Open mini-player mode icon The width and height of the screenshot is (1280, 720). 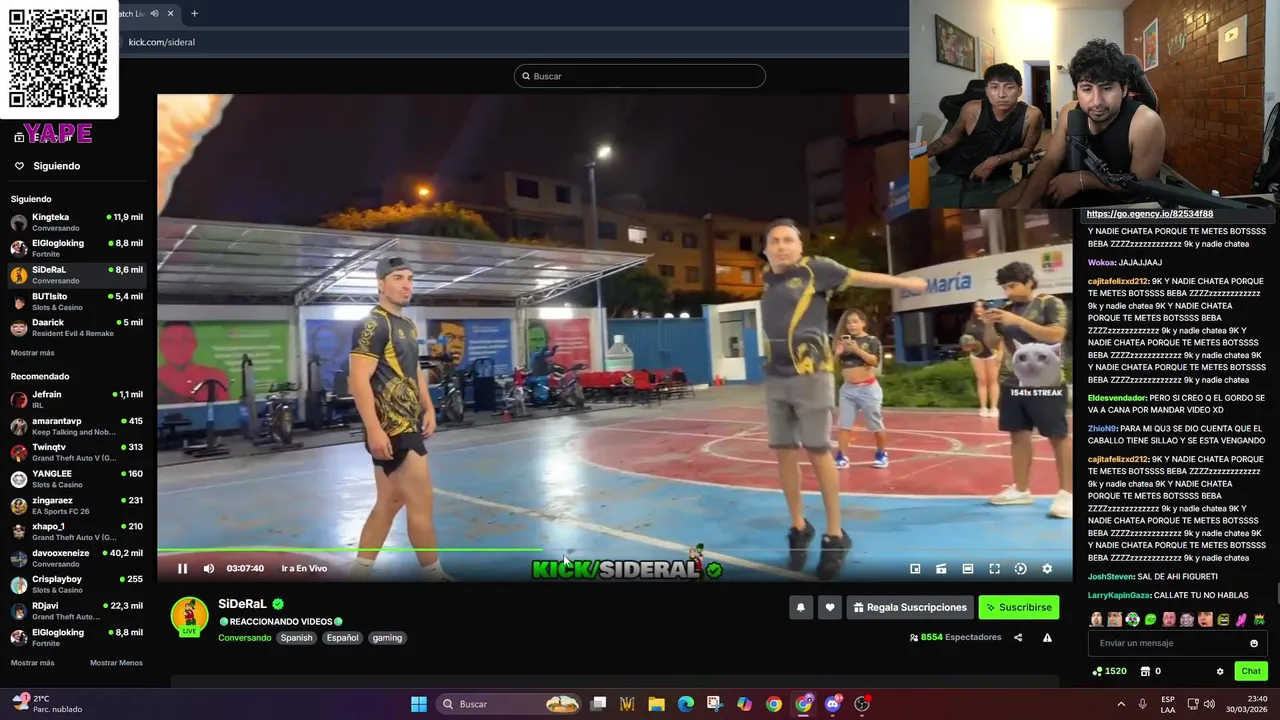click(915, 568)
